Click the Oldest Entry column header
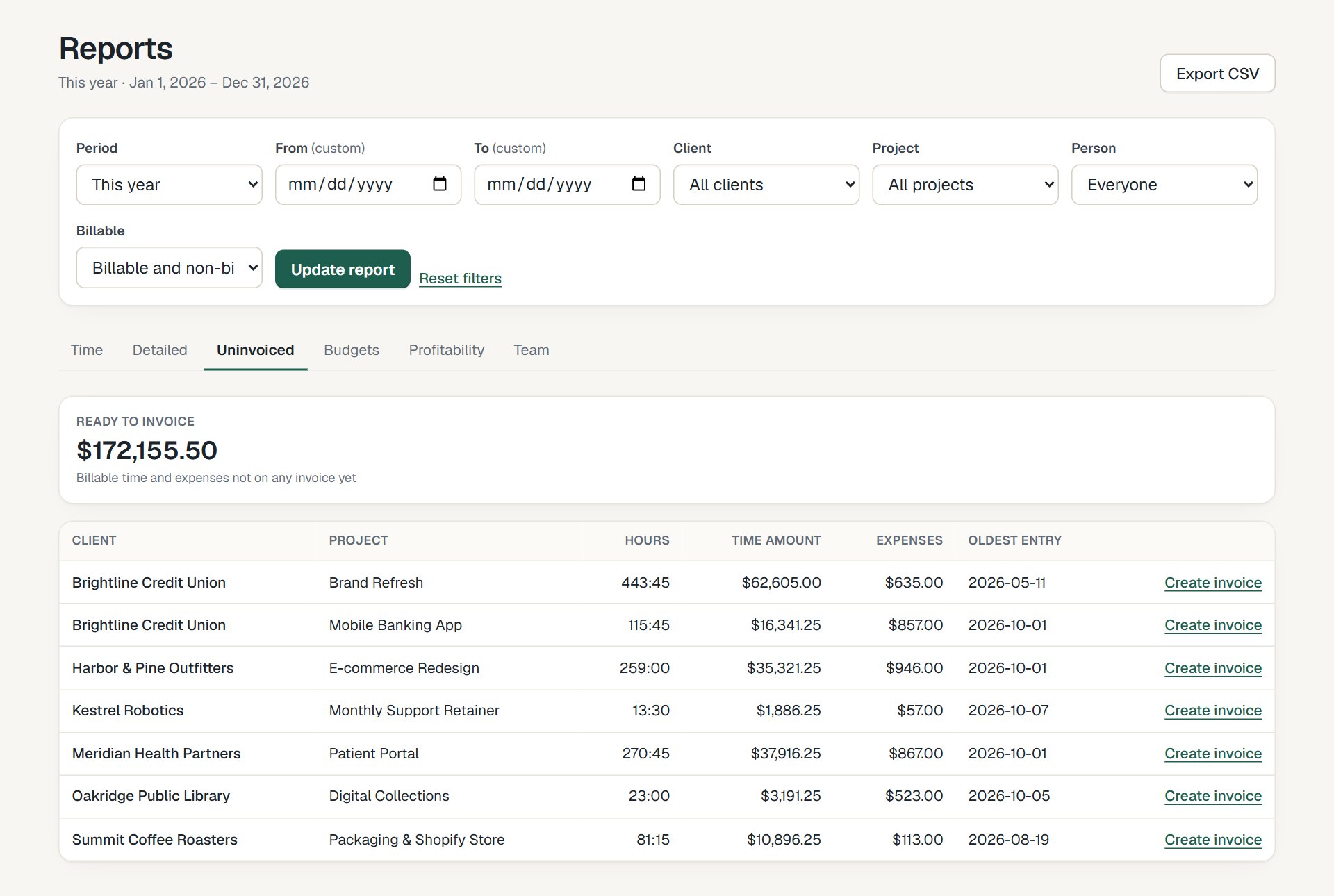1334x896 pixels. 1014,540
